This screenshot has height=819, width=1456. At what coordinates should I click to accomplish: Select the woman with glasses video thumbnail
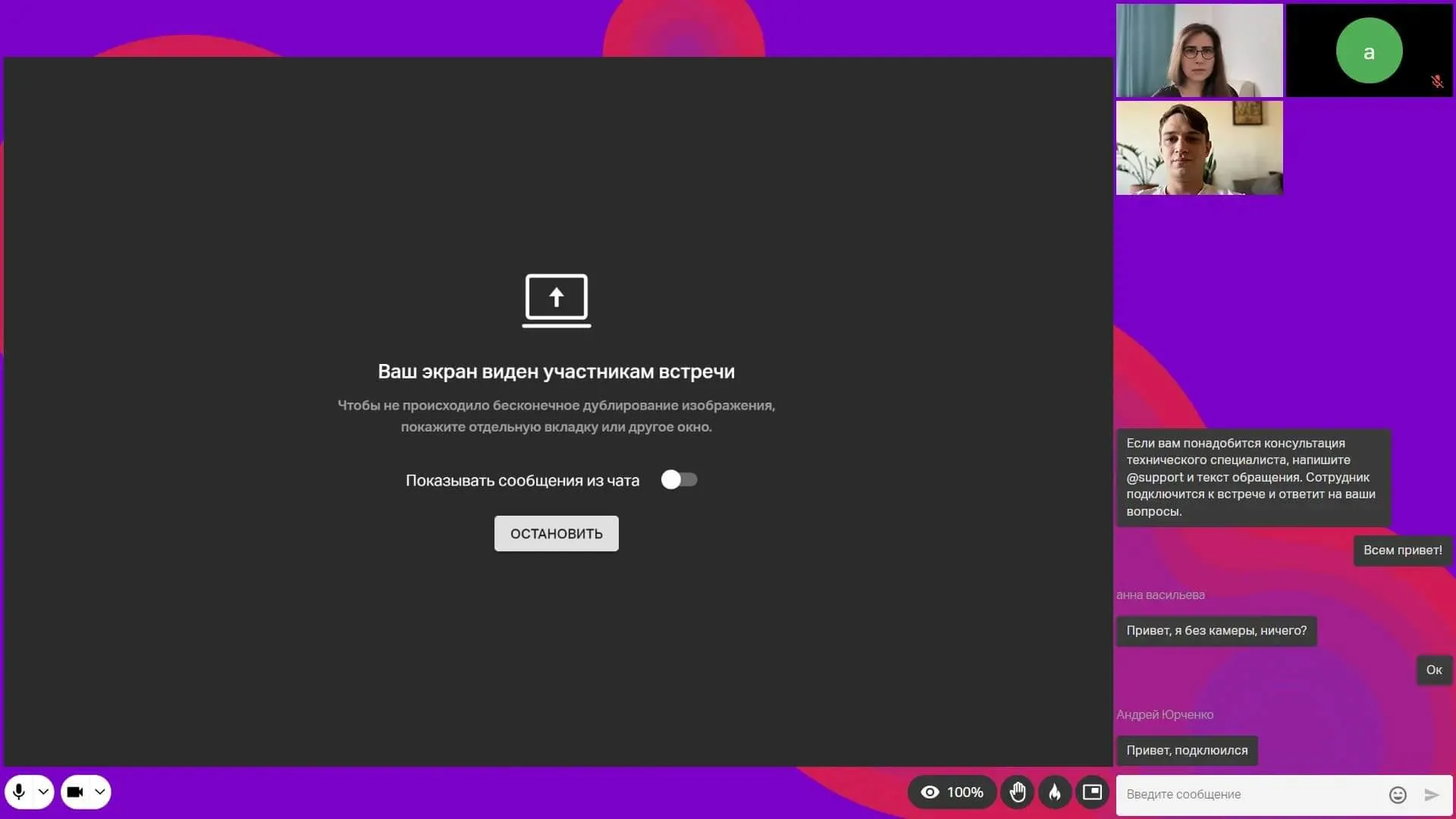[x=1200, y=51]
